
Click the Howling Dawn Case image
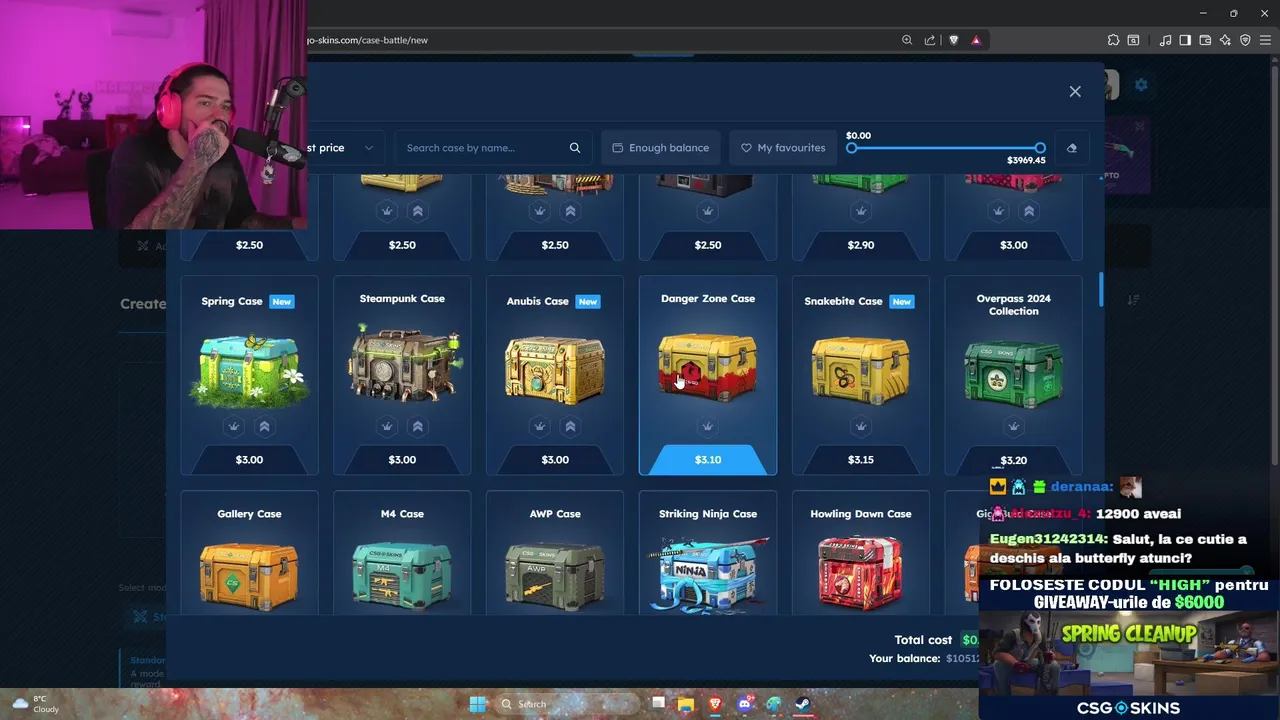(x=861, y=573)
